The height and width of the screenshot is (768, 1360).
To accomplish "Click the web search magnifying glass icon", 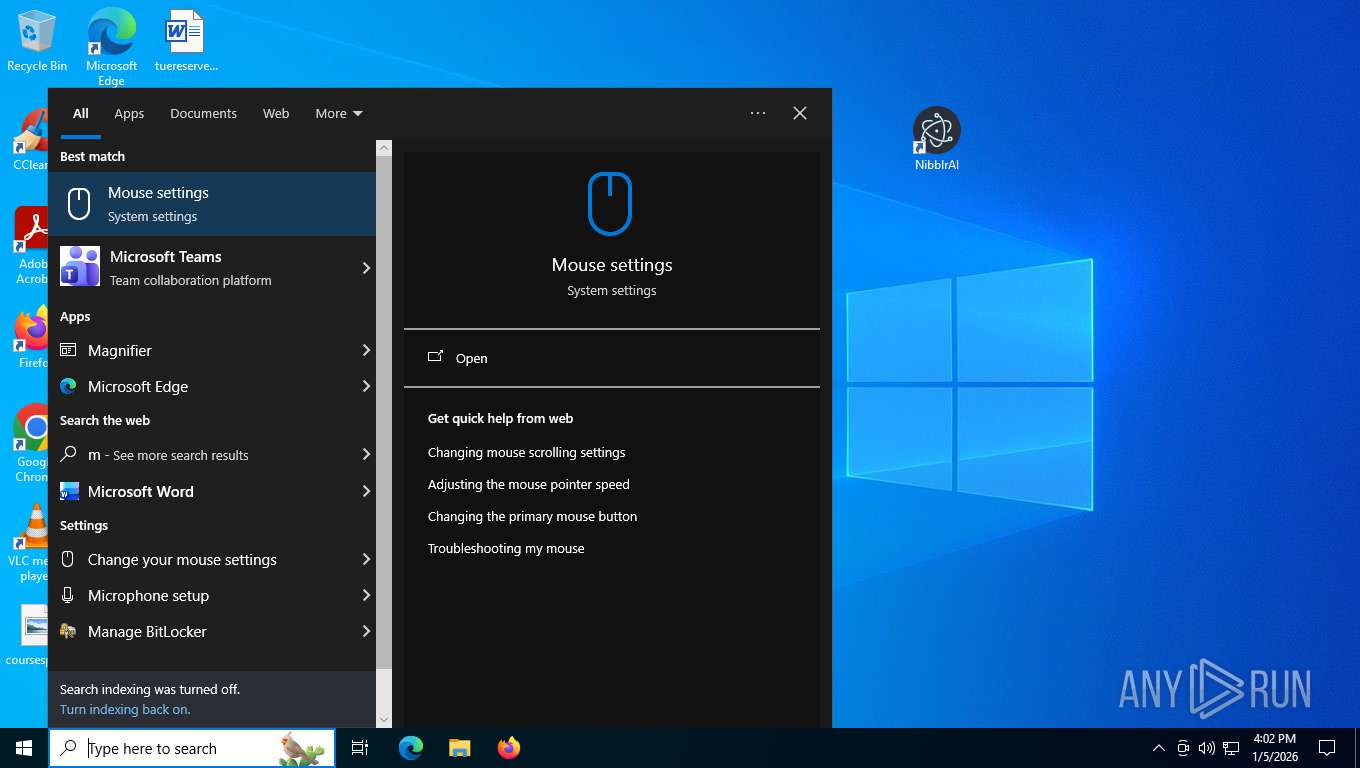I will tap(68, 454).
